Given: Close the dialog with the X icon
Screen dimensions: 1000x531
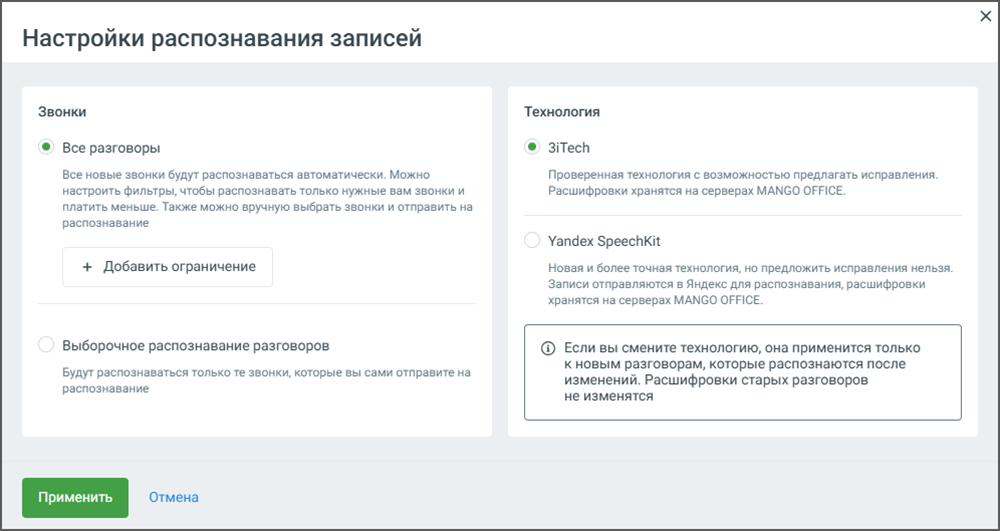Looking at the screenshot, I should pos(985,17).
